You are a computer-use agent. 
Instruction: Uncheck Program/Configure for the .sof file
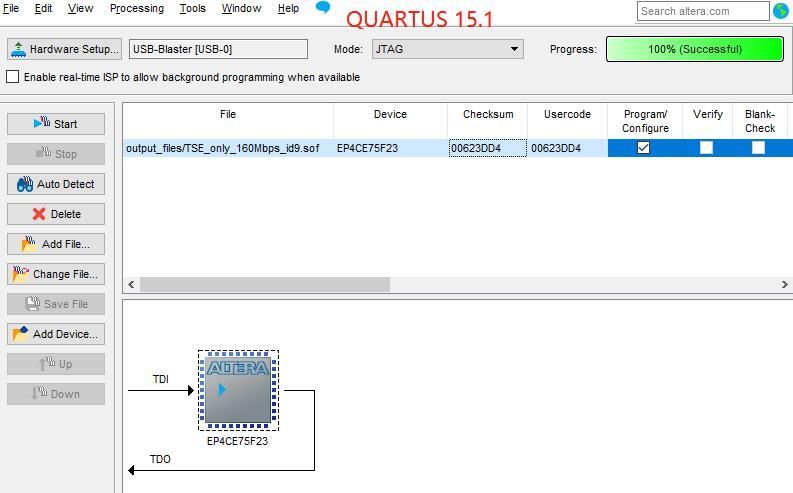(x=643, y=148)
